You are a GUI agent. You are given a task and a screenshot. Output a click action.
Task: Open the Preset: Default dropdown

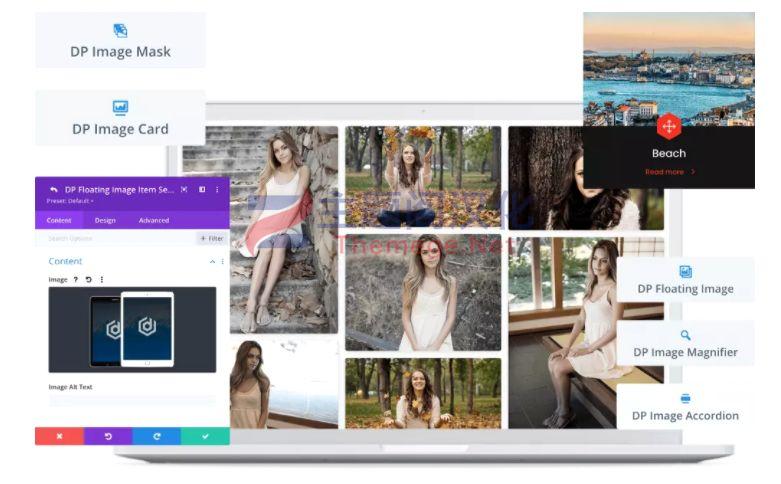(x=70, y=201)
